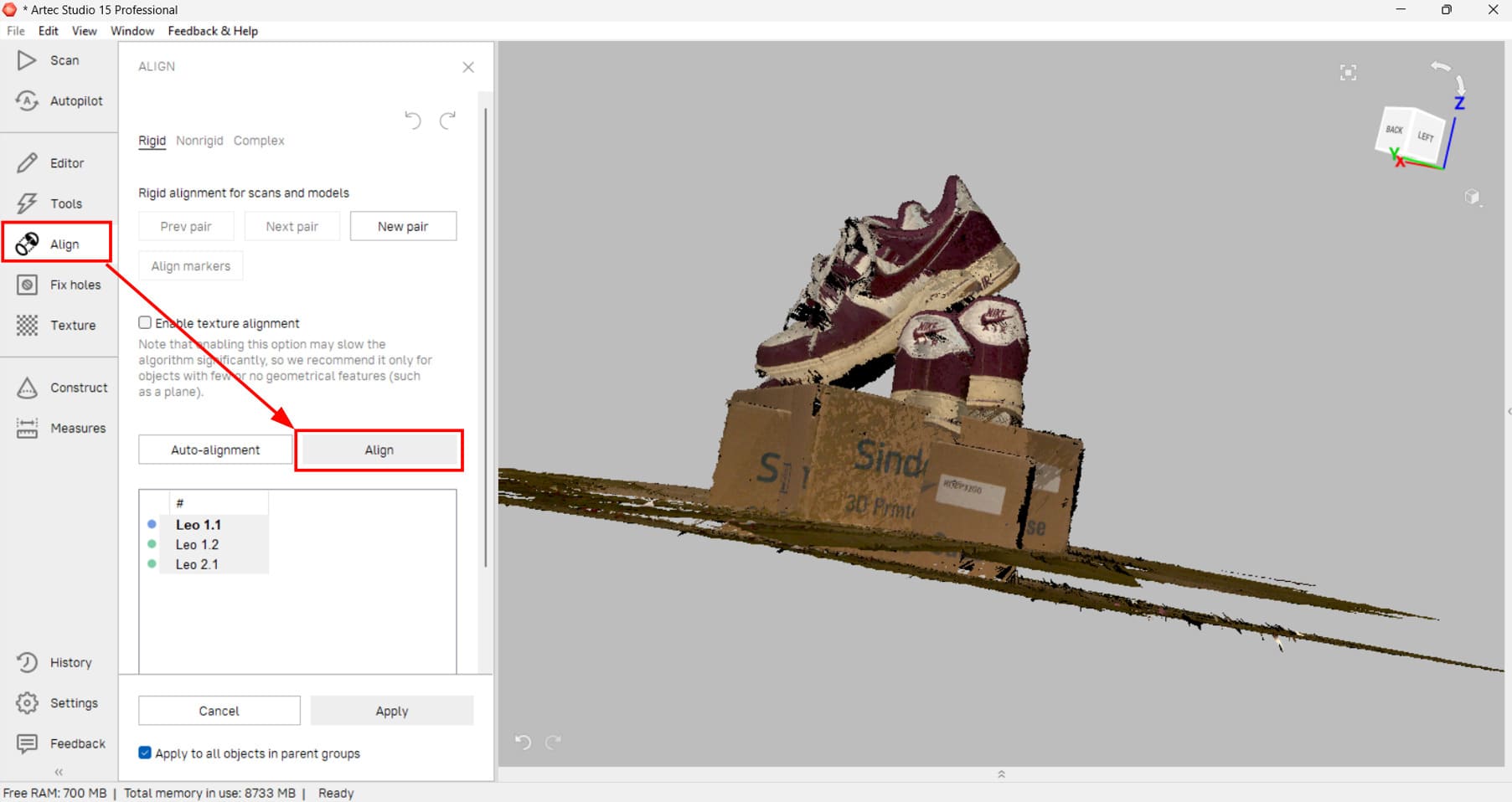This screenshot has height=802, width=1512.
Task: Open the Editor tool
Action: click(50, 163)
